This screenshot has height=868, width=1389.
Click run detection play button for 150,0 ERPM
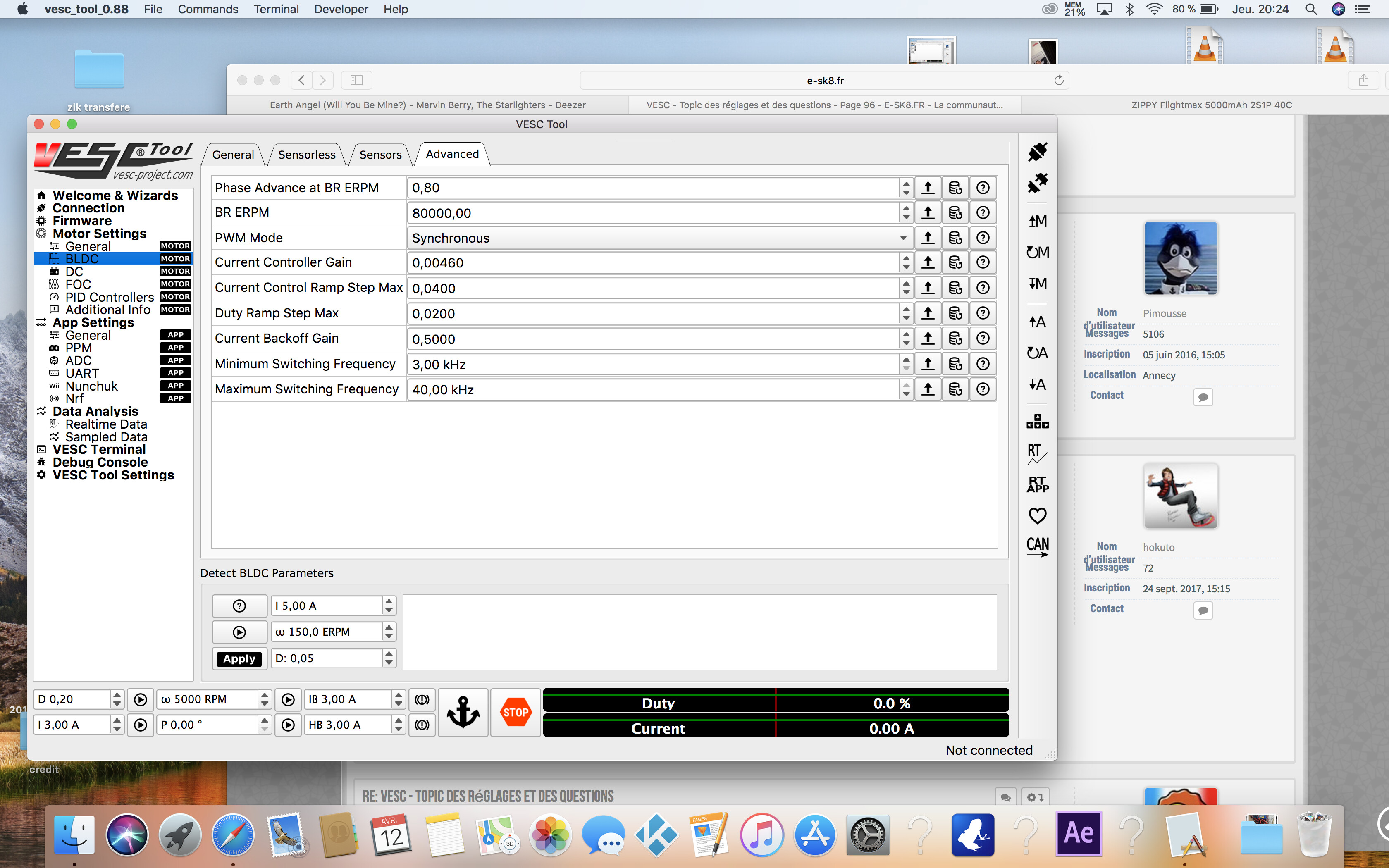click(x=239, y=632)
